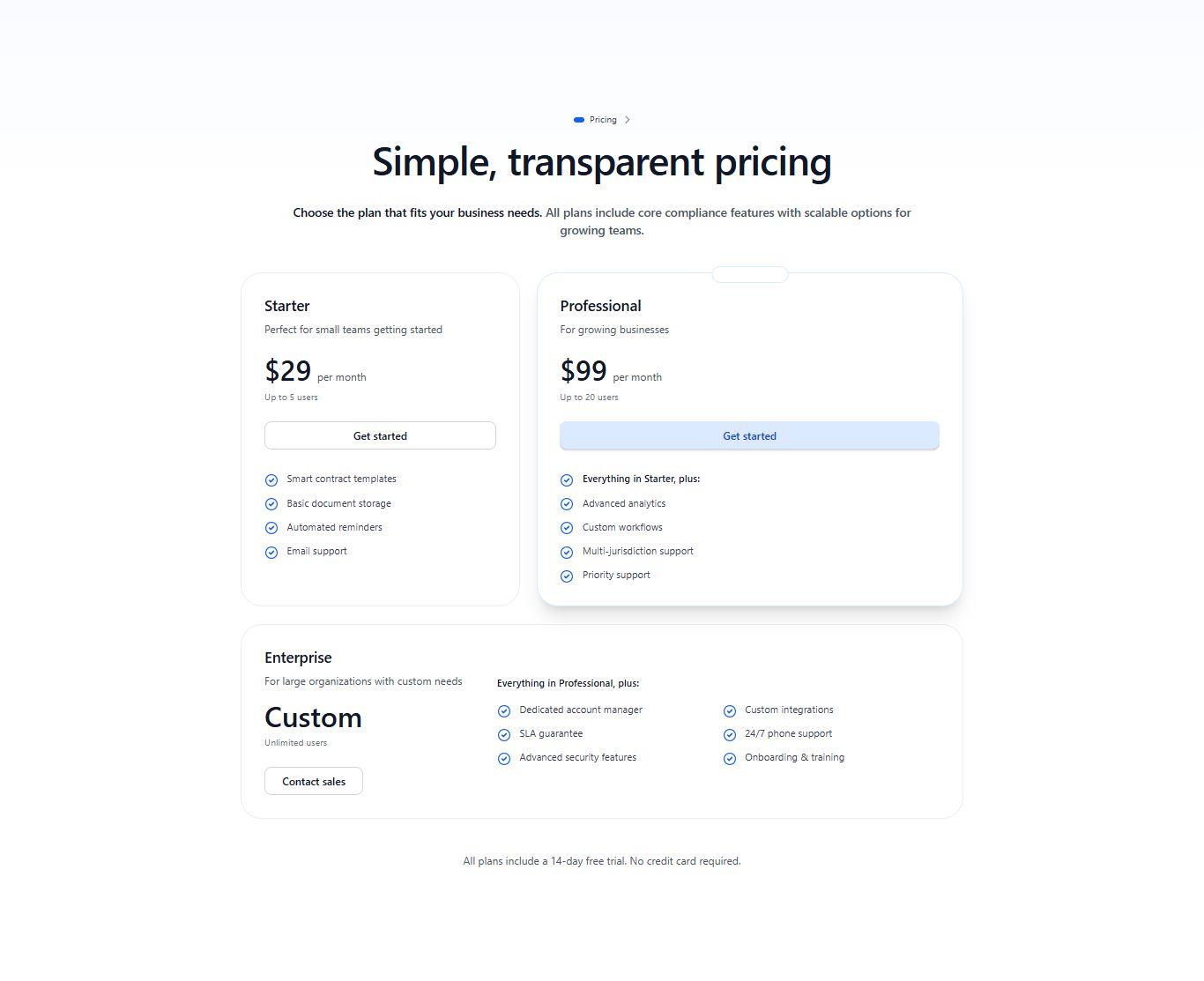Click the check icon next to SLA guarantee
The width and height of the screenshot is (1204, 981).
point(504,734)
